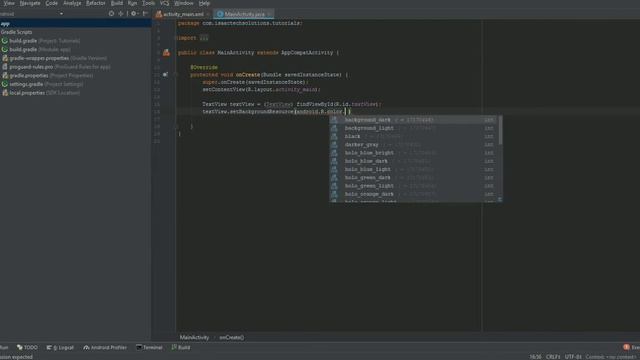Open the Build menu
The height and width of the screenshot is (360, 640).
117,3
